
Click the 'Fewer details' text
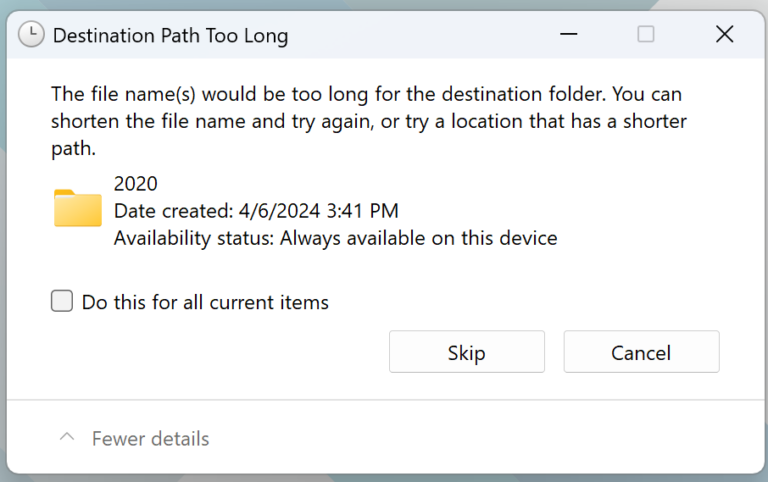click(x=150, y=439)
